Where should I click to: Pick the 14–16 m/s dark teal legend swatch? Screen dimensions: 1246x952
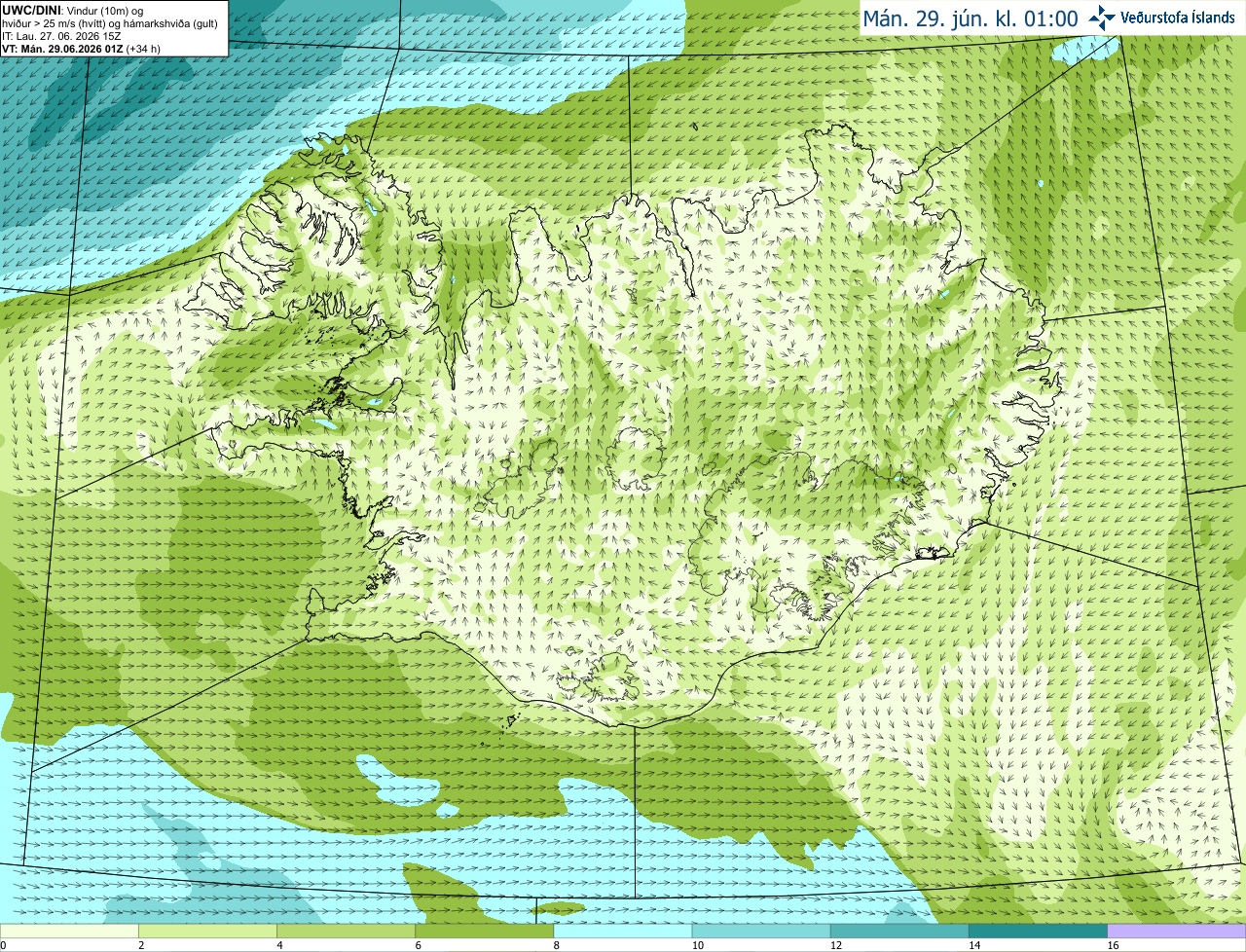1038,932
